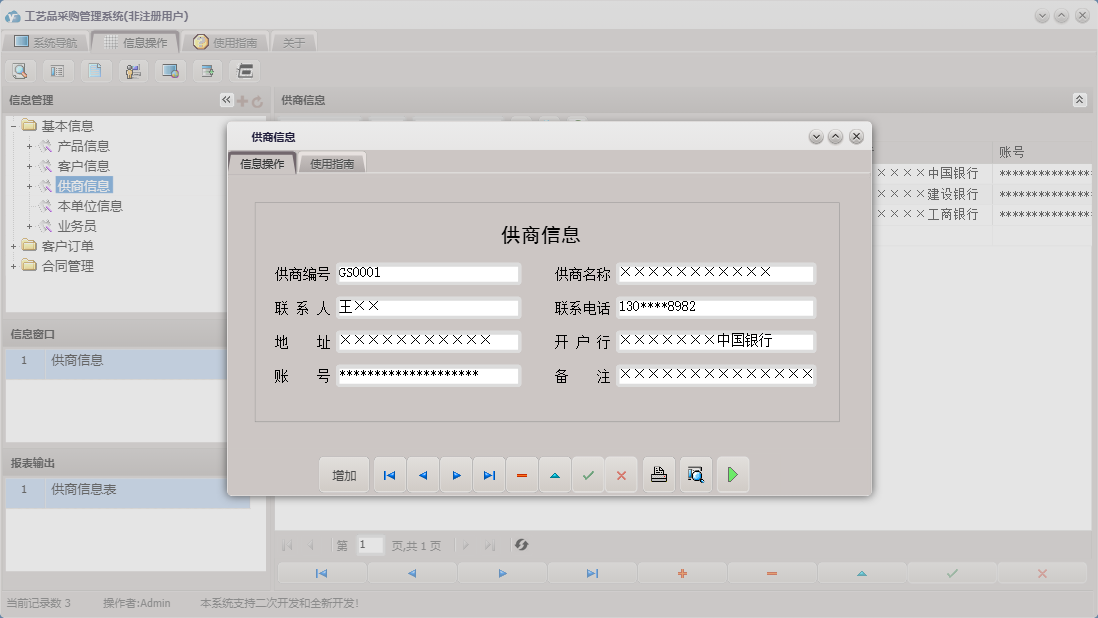The width and height of the screenshot is (1098, 618).
Task: Click the list-view icon in main toolbar
Action: coord(57,71)
